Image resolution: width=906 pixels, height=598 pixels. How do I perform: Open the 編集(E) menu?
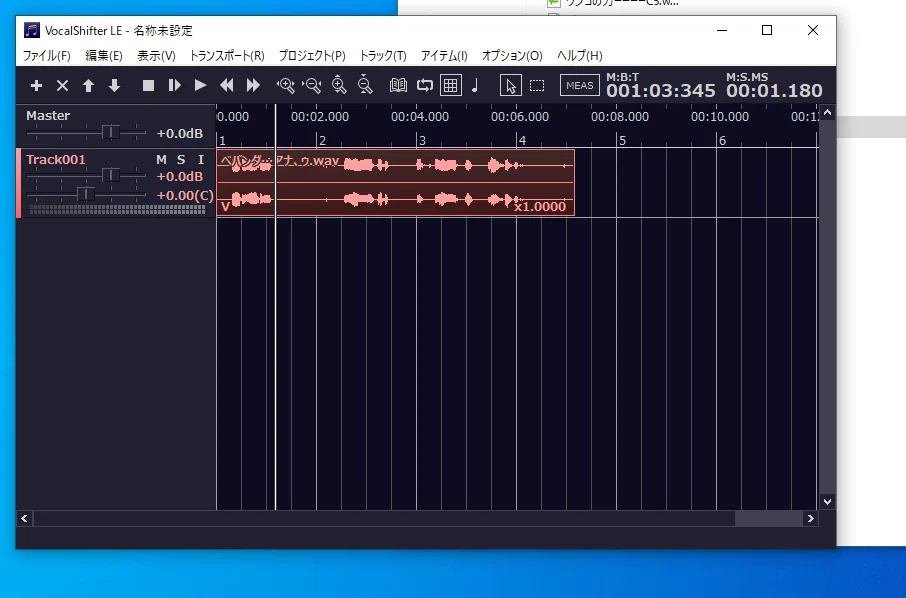tap(104, 55)
